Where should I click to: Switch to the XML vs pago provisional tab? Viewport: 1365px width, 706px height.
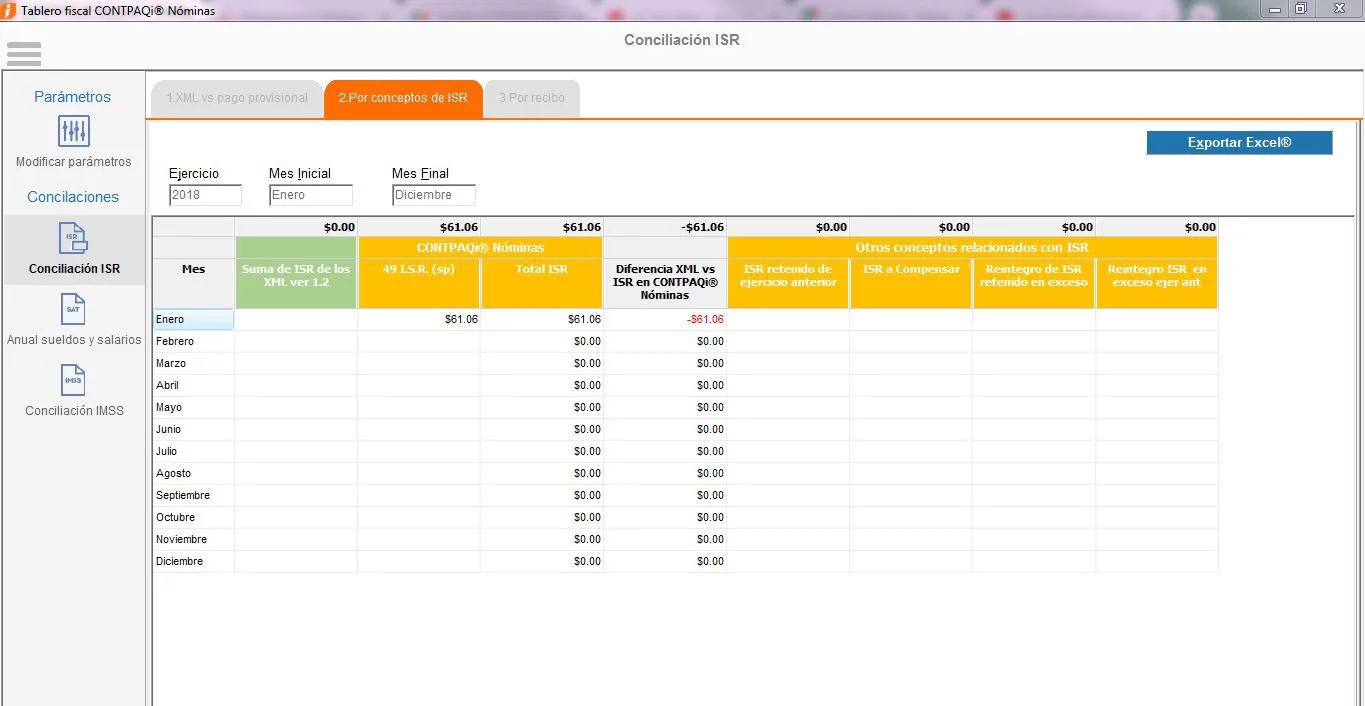click(x=237, y=98)
